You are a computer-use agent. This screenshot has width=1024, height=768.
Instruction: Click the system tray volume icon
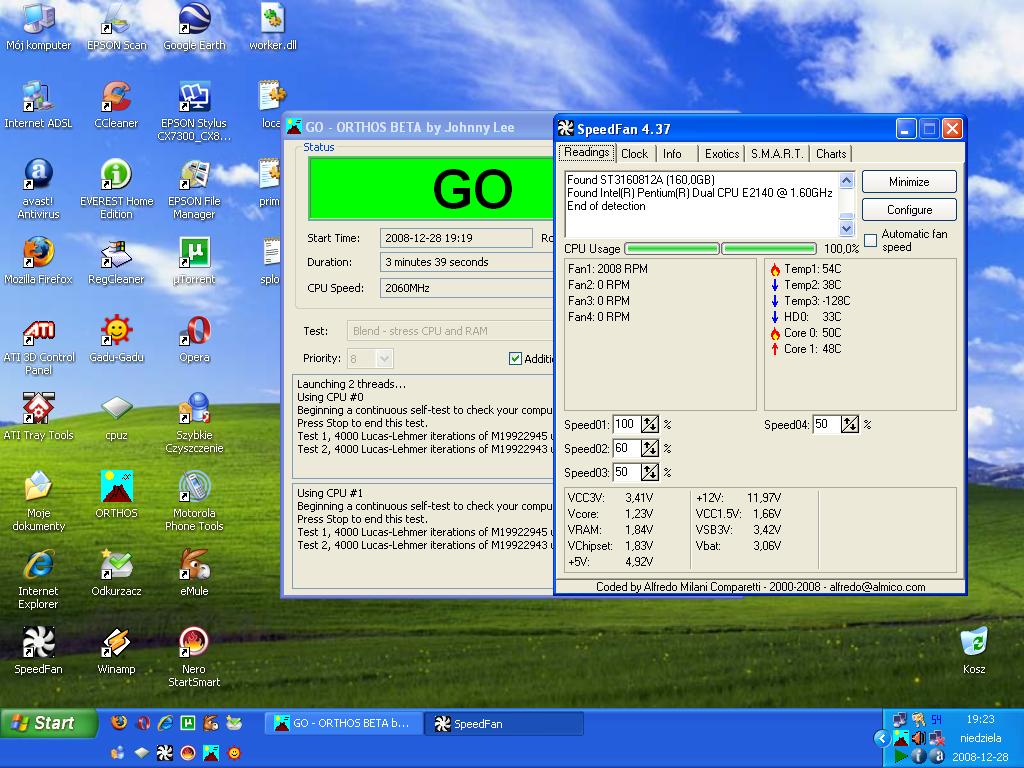click(x=918, y=738)
